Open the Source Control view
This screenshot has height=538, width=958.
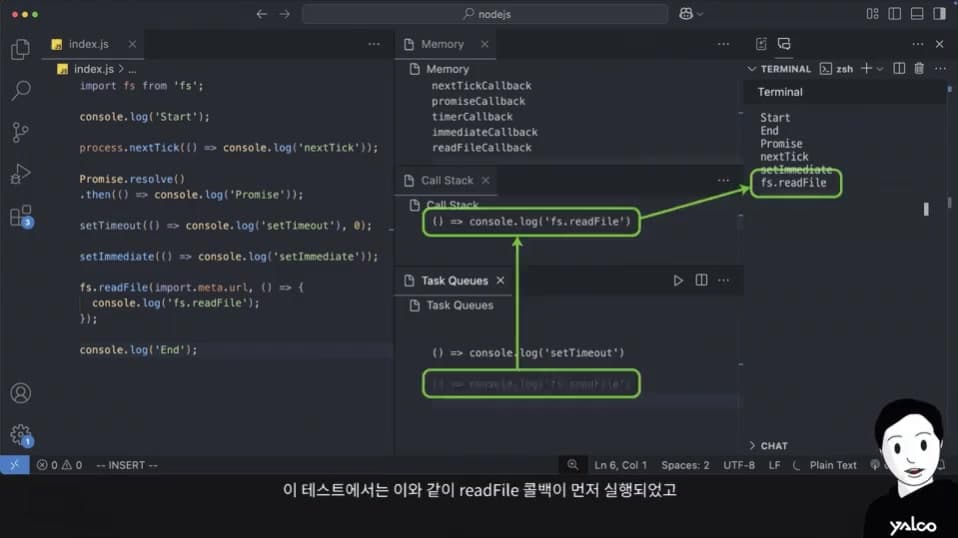(20, 132)
